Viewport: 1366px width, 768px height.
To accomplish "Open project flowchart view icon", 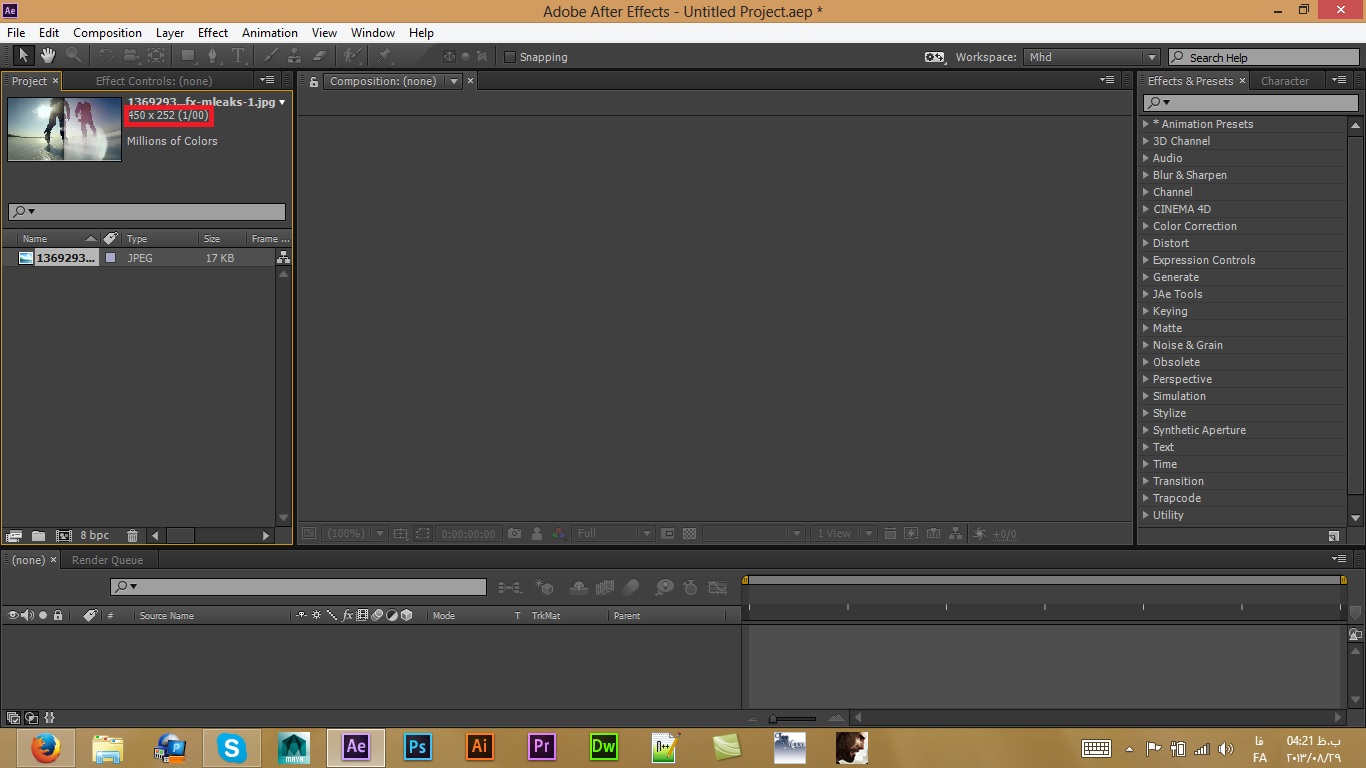I will (x=284, y=257).
